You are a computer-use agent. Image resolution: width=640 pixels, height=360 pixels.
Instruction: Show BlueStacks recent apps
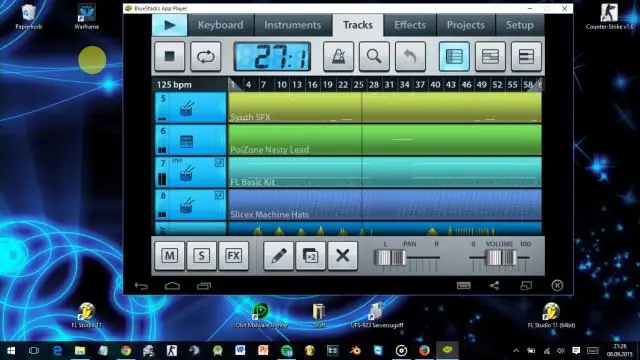click(x=204, y=286)
